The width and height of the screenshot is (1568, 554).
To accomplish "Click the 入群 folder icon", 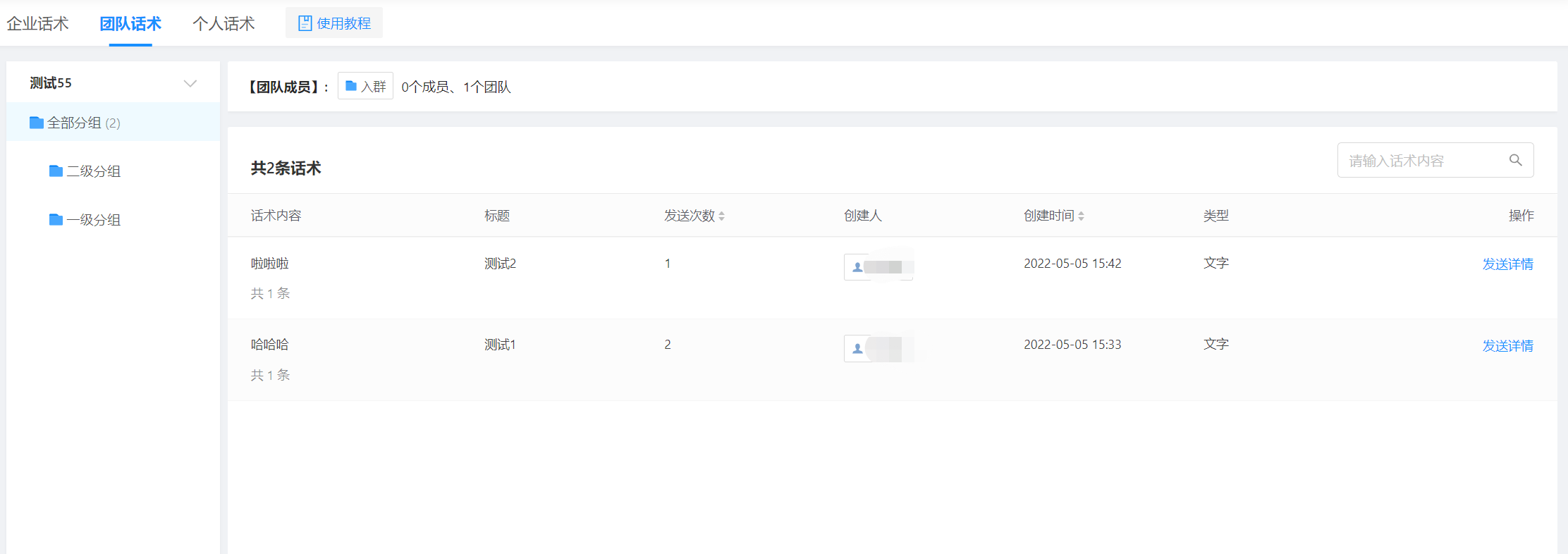I will click(350, 86).
